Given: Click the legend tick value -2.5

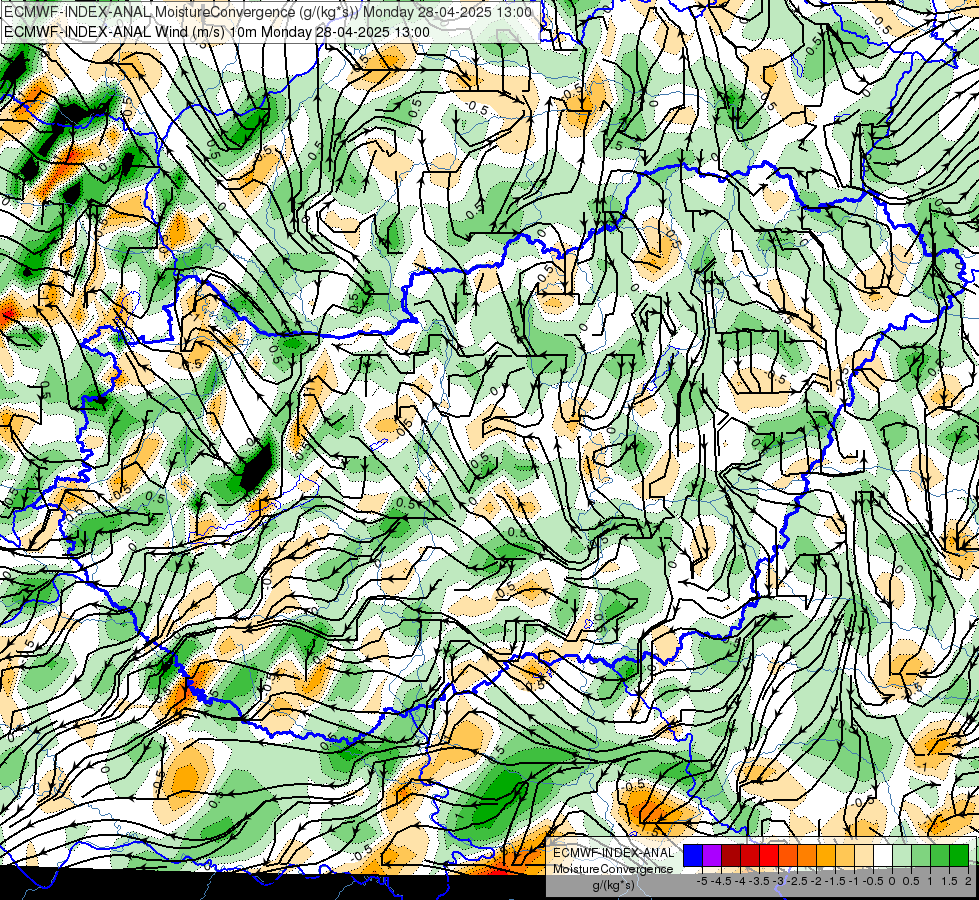Looking at the screenshot, I should tap(797, 881).
